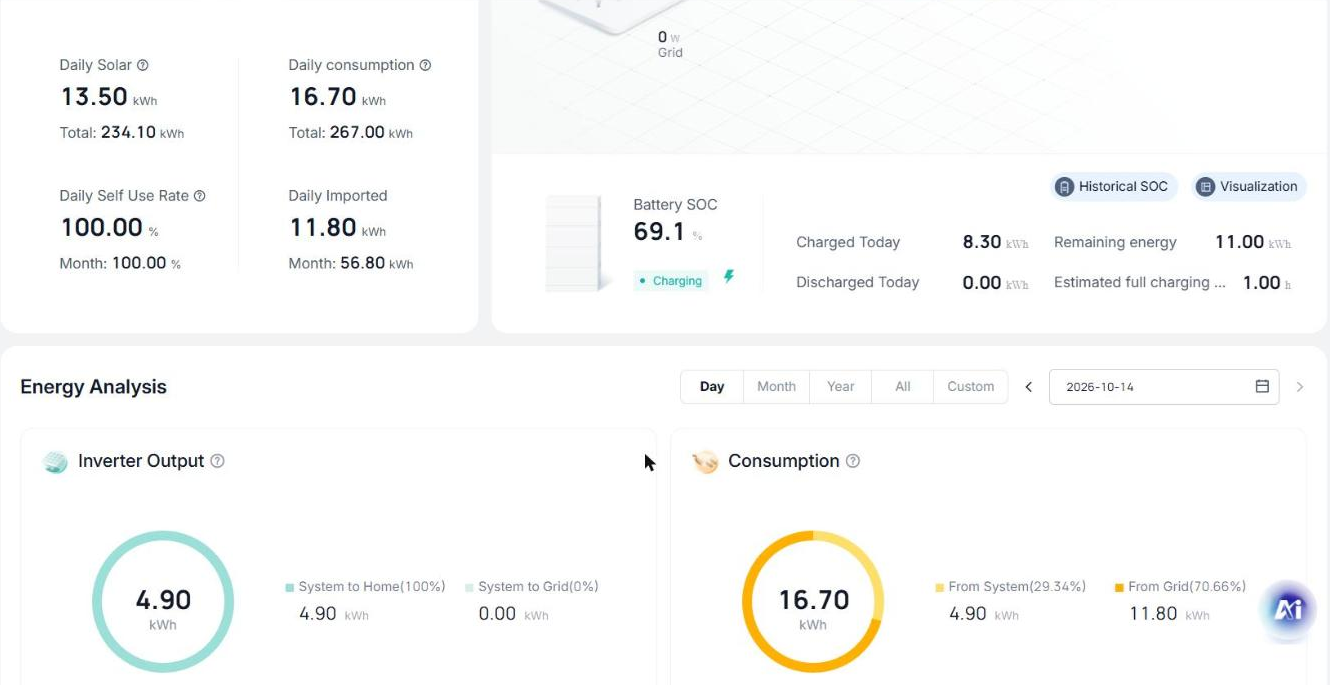Click the Inverter Output panel icon
This screenshot has width=1330, height=685.
[x=55, y=462]
